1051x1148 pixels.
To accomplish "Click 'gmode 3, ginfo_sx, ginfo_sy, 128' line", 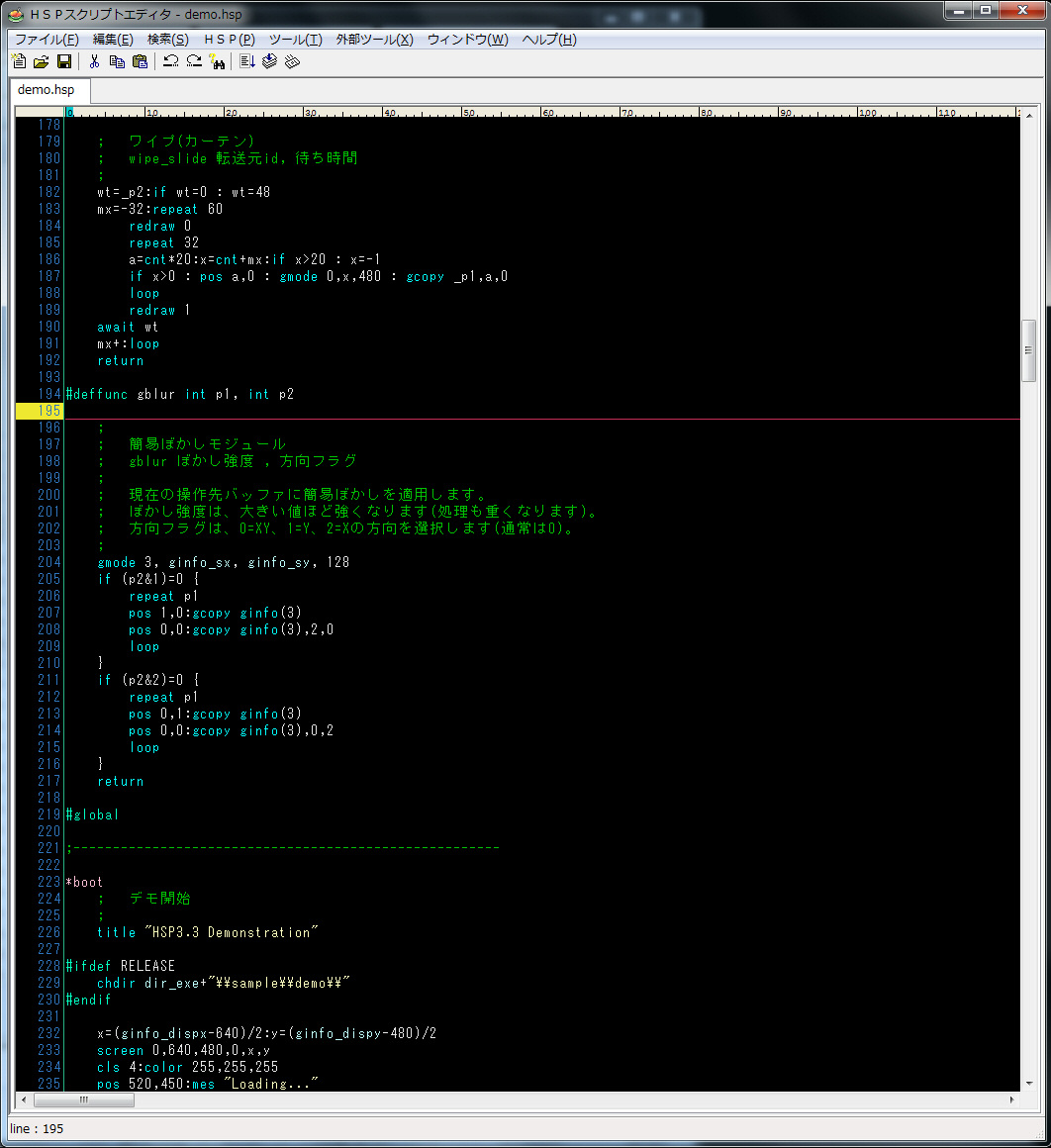I will click(224, 562).
